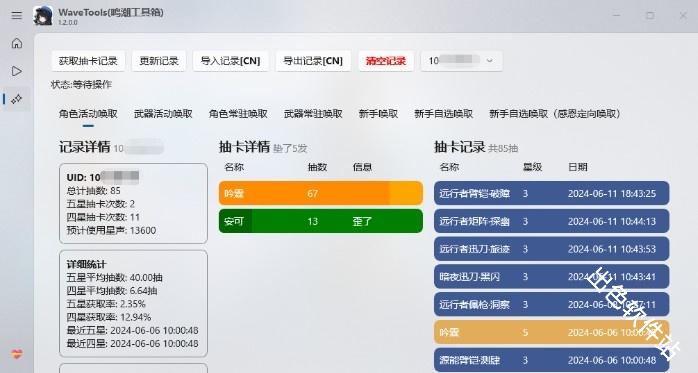Click the WaveTools avatar logo

pos(43,16)
